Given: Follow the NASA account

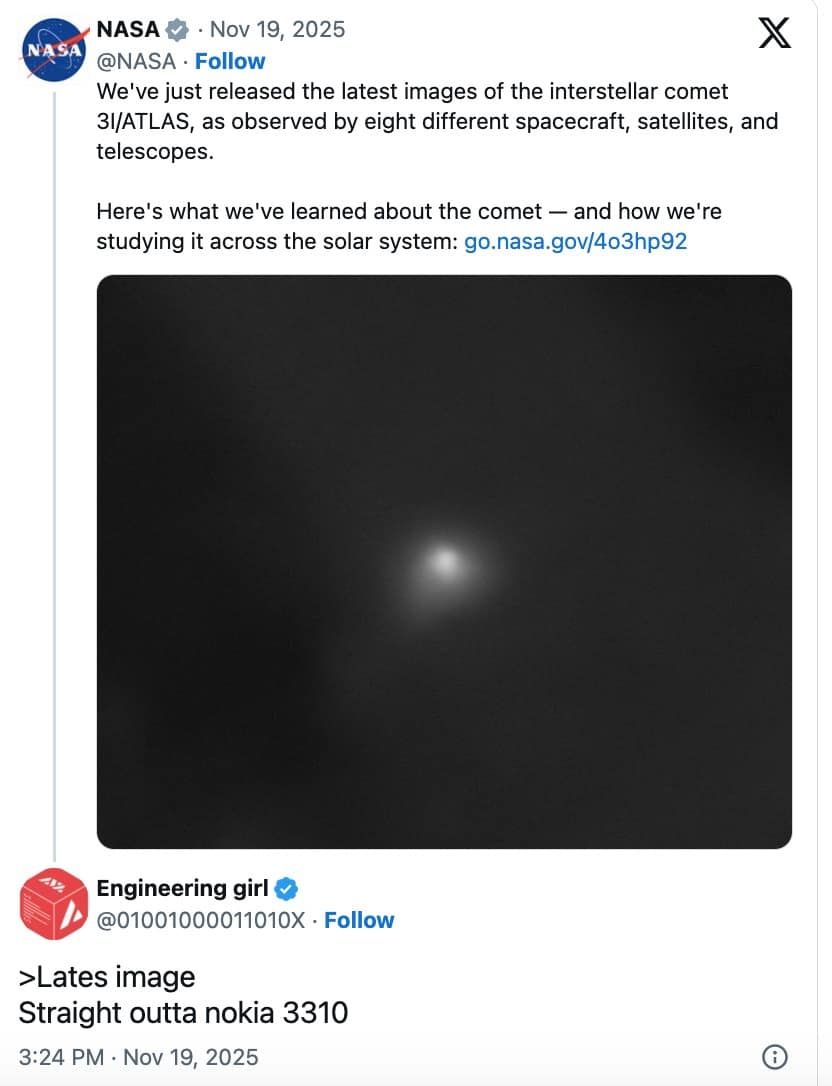Looking at the screenshot, I should pyautogui.click(x=231, y=61).
